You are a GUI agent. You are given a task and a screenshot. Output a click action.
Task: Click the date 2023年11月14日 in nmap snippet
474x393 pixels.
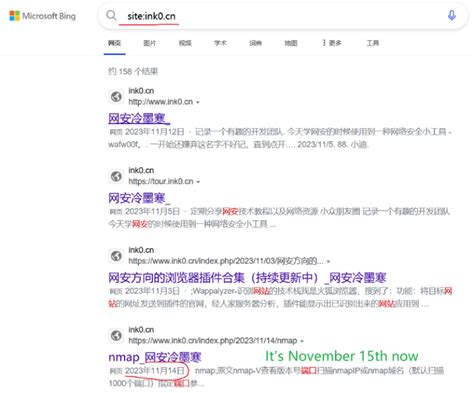click(155, 371)
